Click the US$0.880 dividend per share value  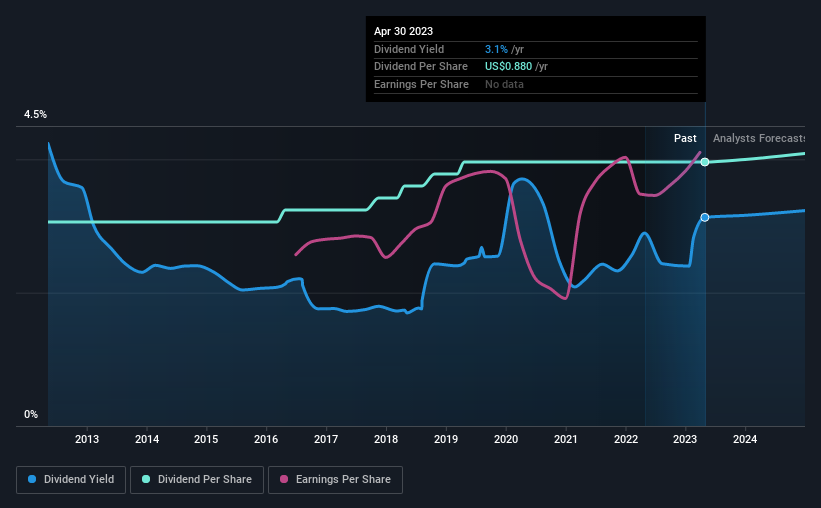tap(508, 67)
